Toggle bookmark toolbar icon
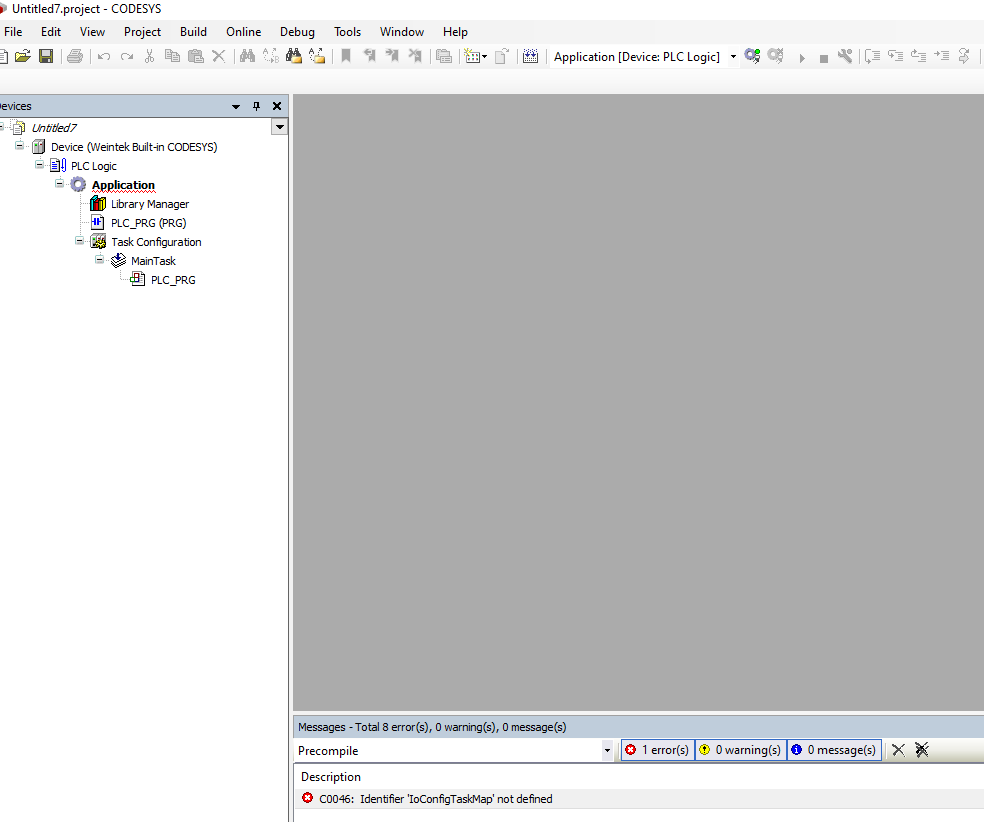This screenshot has width=984, height=822. 346,56
